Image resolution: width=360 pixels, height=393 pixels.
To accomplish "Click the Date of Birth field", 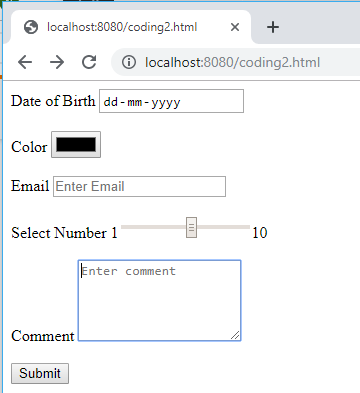I will click(x=171, y=101).
